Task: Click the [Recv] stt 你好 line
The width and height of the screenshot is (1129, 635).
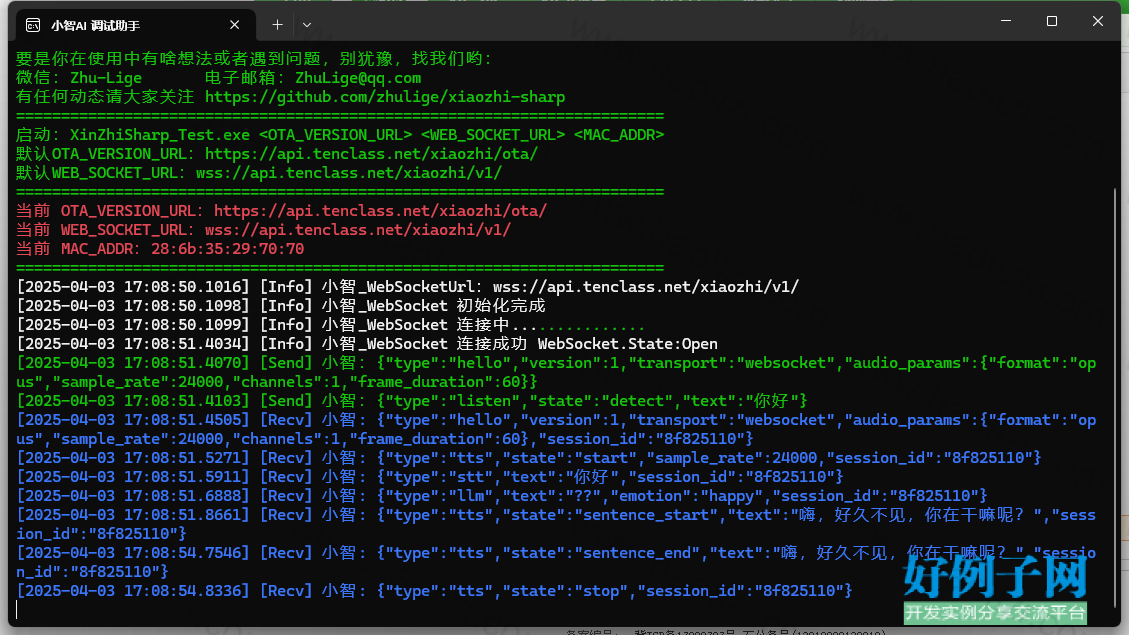Action: [430, 477]
